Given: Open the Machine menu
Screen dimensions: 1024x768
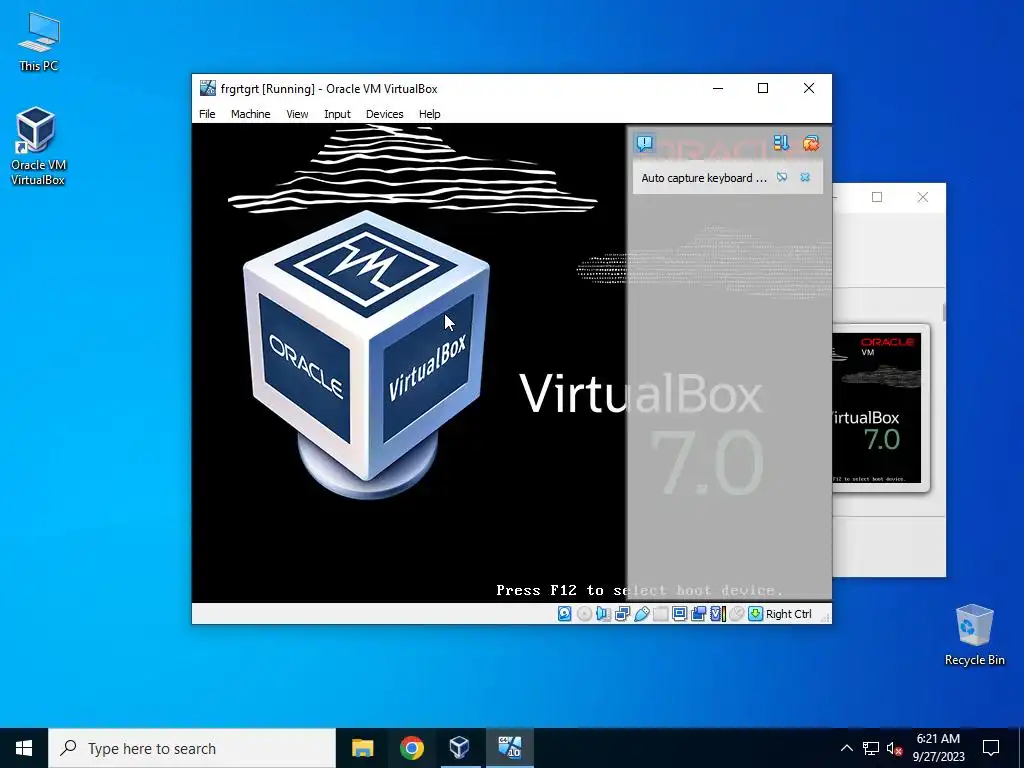Looking at the screenshot, I should [250, 114].
